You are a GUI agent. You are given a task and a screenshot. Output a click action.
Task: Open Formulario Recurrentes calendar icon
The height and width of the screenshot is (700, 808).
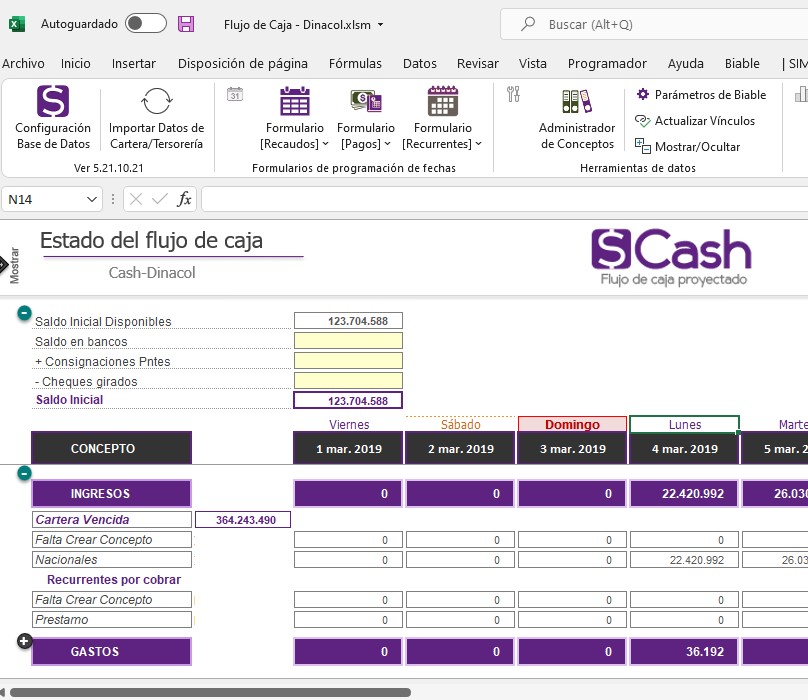[x=443, y=101]
